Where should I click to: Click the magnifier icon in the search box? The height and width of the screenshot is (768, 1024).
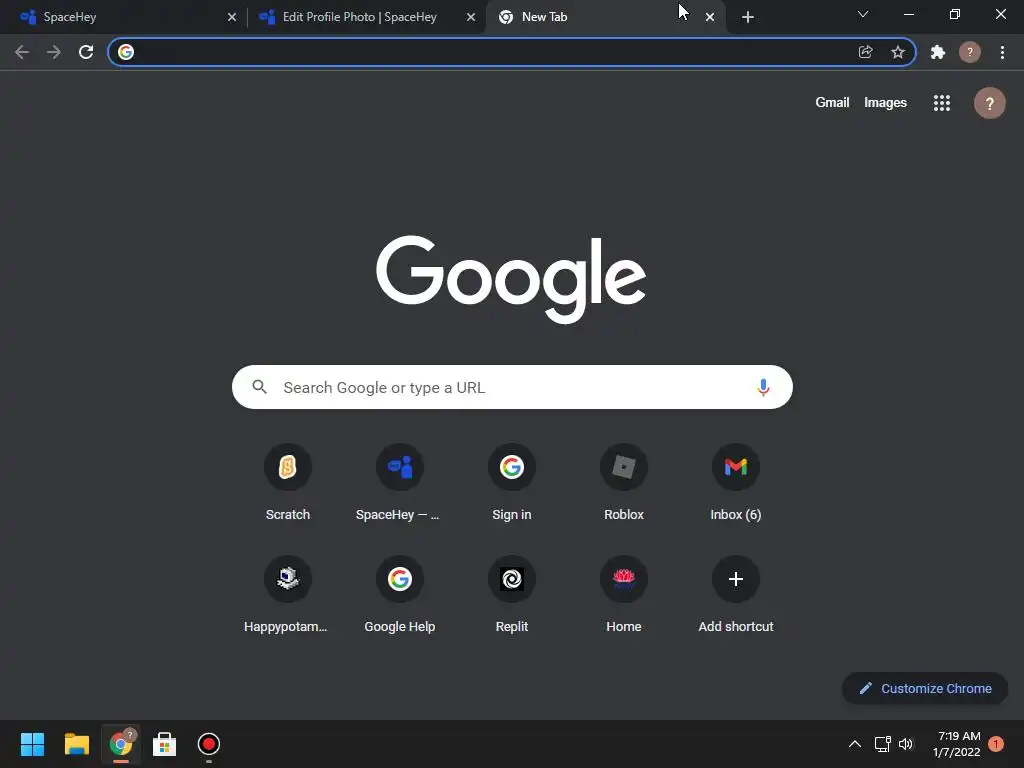(x=259, y=387)
